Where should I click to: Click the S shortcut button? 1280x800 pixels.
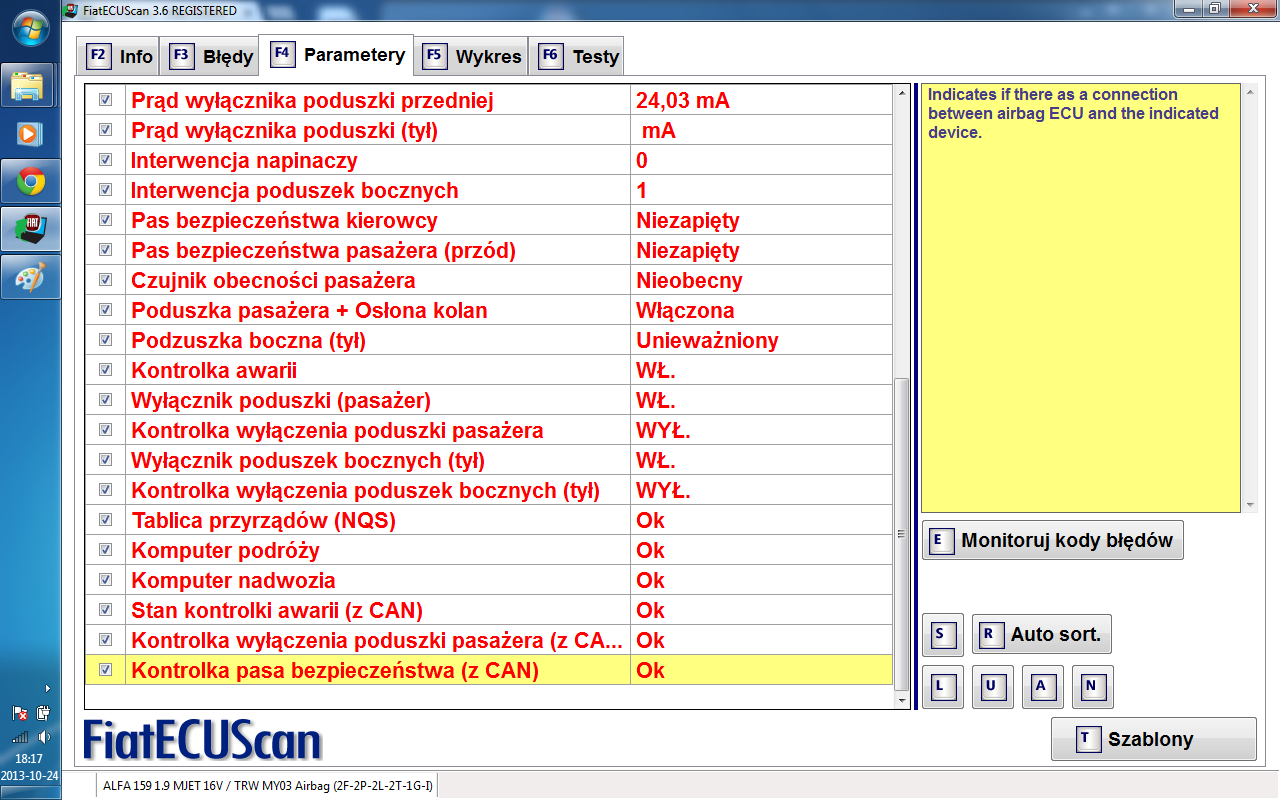coord(942,634)
